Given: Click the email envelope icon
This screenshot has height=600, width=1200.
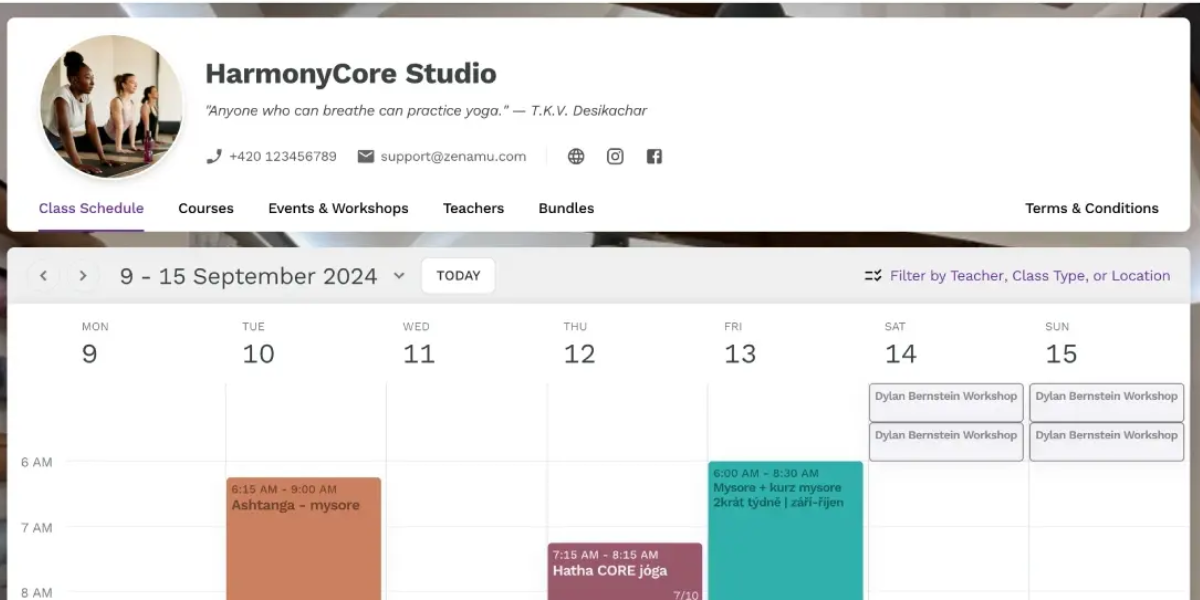Looking at the screenshot, I should 366,156.
